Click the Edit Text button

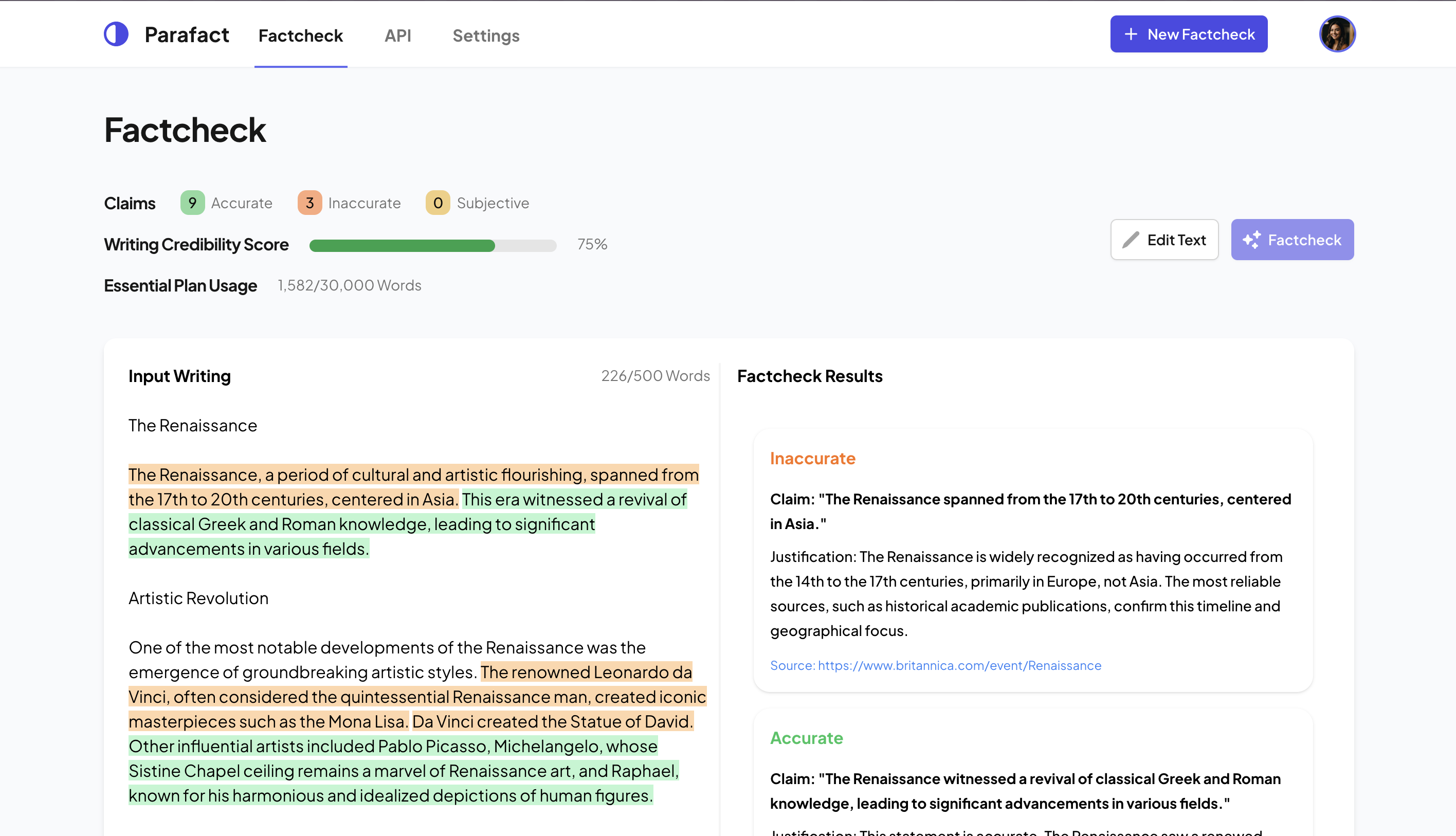point(1164,240)
